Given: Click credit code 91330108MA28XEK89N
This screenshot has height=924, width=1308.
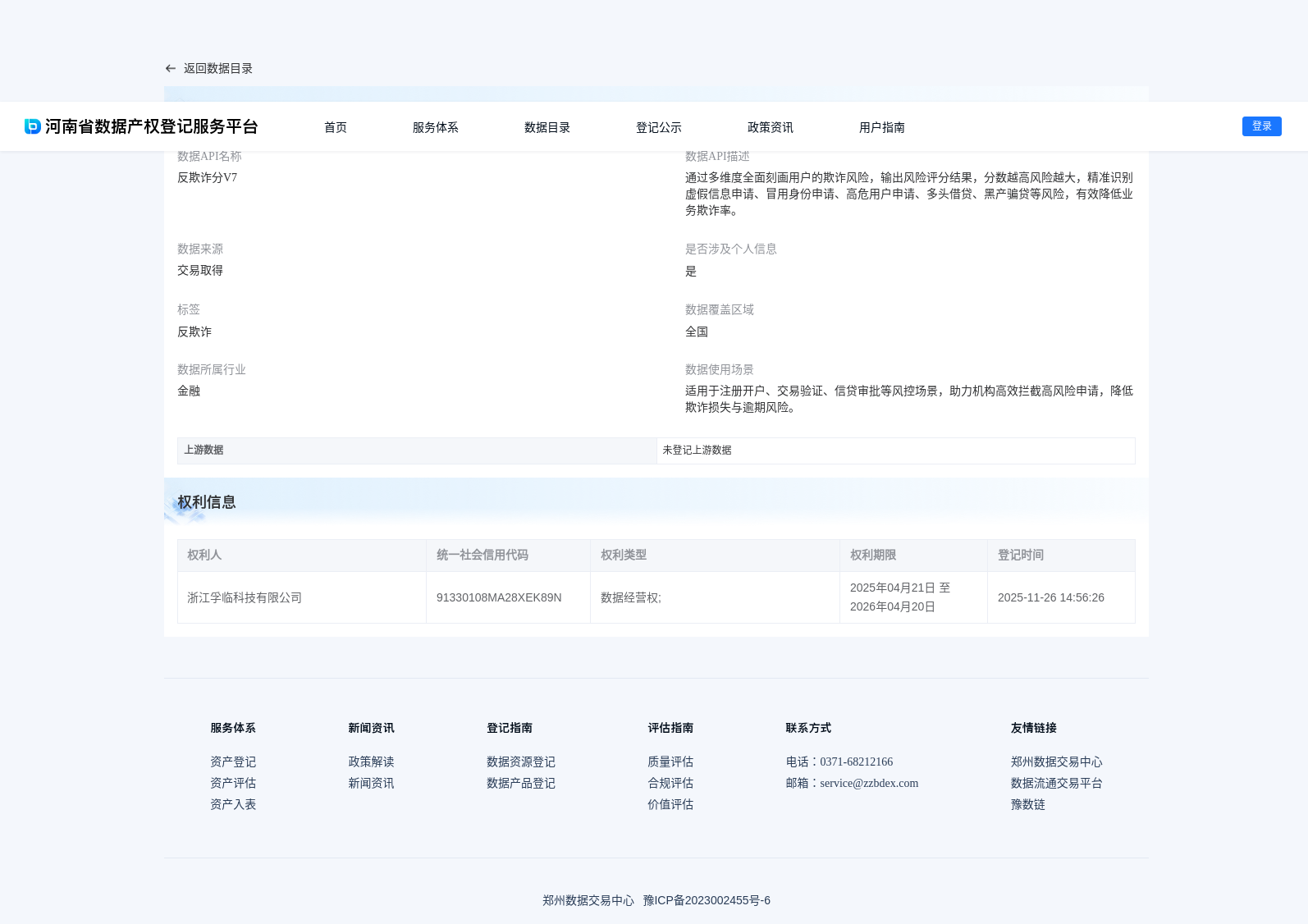Looking at the screenshot, I should coord(499,598).
